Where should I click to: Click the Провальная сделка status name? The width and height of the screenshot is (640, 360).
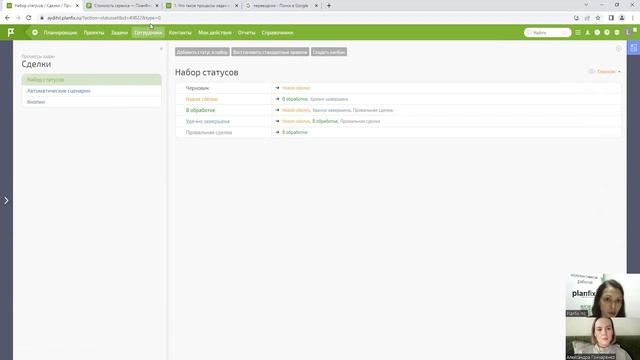(209, 132)
